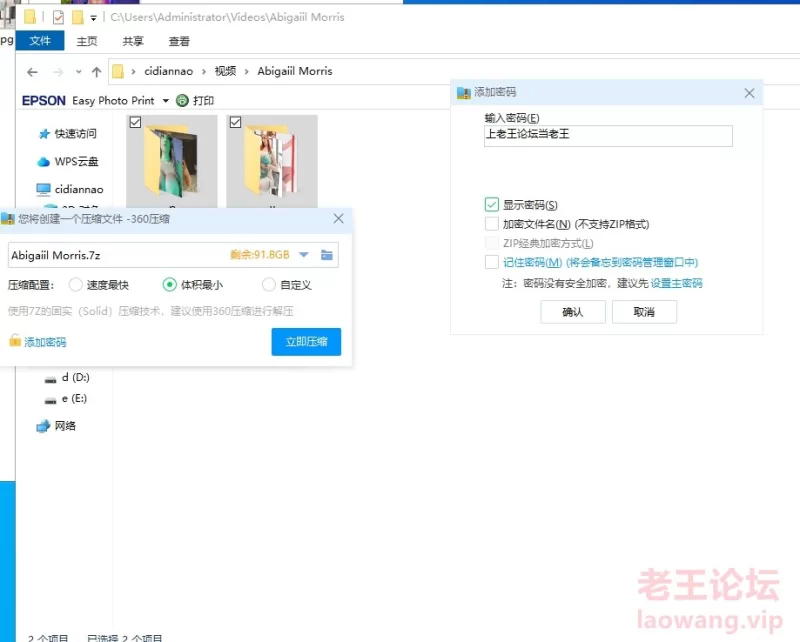Click the quick access toolbar new folder icon

tap(78, 18)
